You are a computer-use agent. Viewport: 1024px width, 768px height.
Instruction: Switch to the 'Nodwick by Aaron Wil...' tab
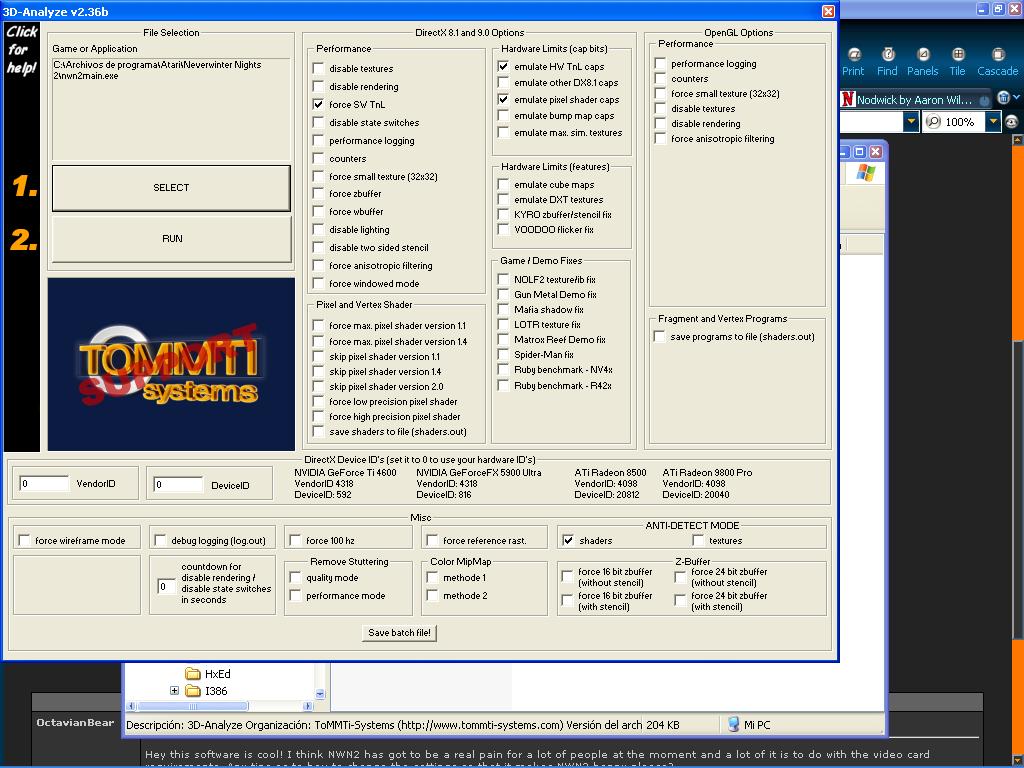pyautogui.click(x=914, y=99)
